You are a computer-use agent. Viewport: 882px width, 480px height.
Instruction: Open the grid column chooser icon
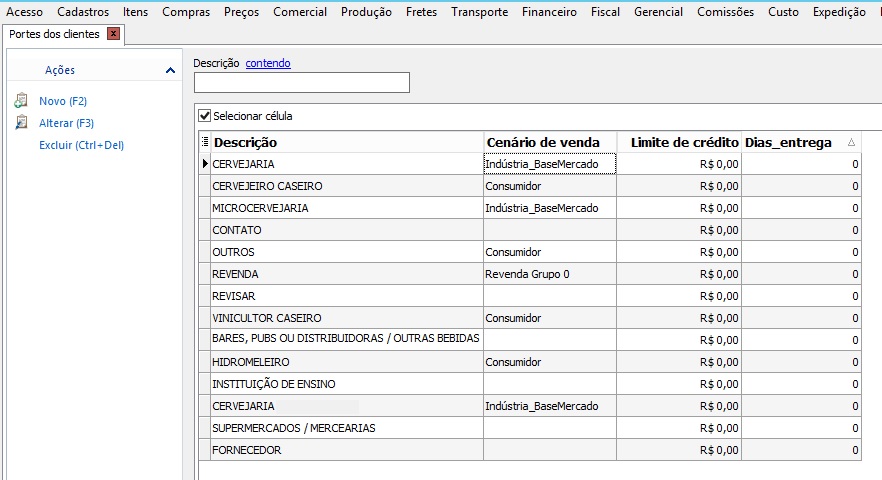coord(205,142)
